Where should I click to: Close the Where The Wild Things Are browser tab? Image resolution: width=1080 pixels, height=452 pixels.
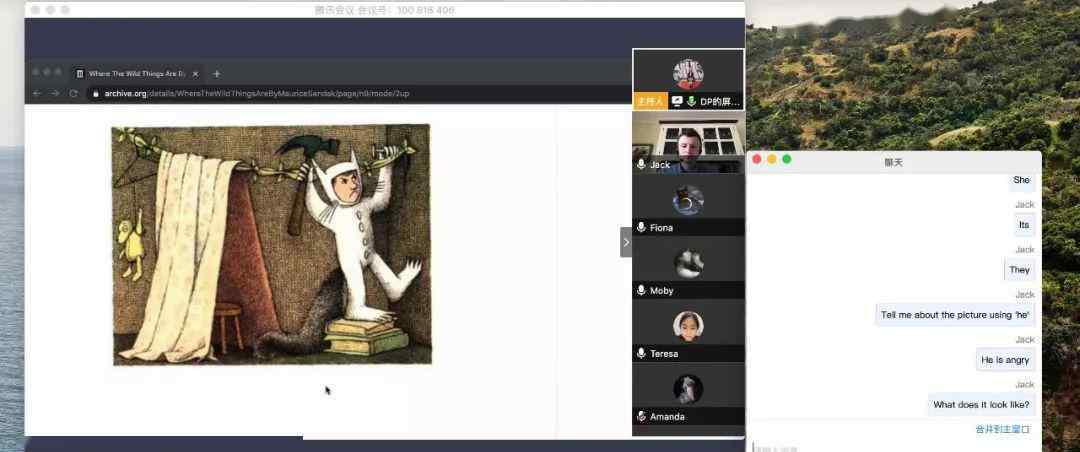coord(196,74)
